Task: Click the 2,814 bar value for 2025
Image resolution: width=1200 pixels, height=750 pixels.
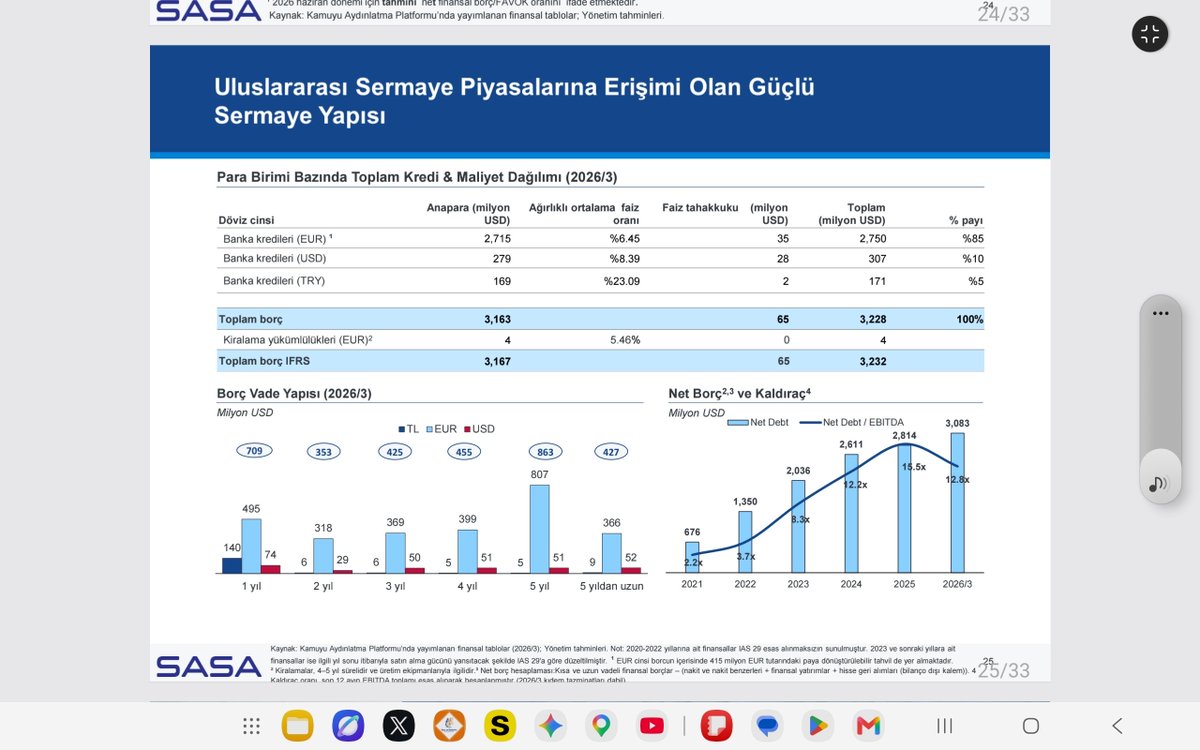Action: pos(904,435)
